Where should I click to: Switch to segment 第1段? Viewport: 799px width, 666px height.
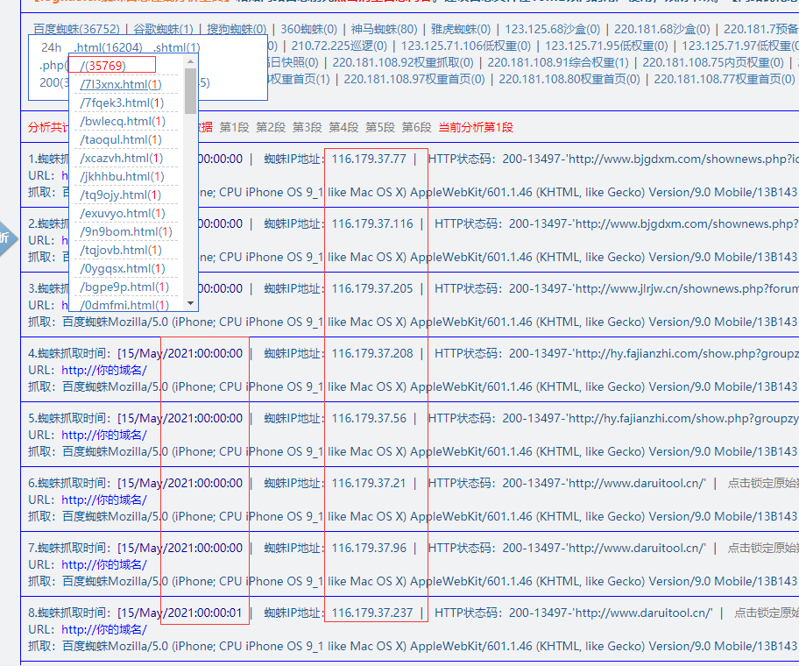point(234,127)
